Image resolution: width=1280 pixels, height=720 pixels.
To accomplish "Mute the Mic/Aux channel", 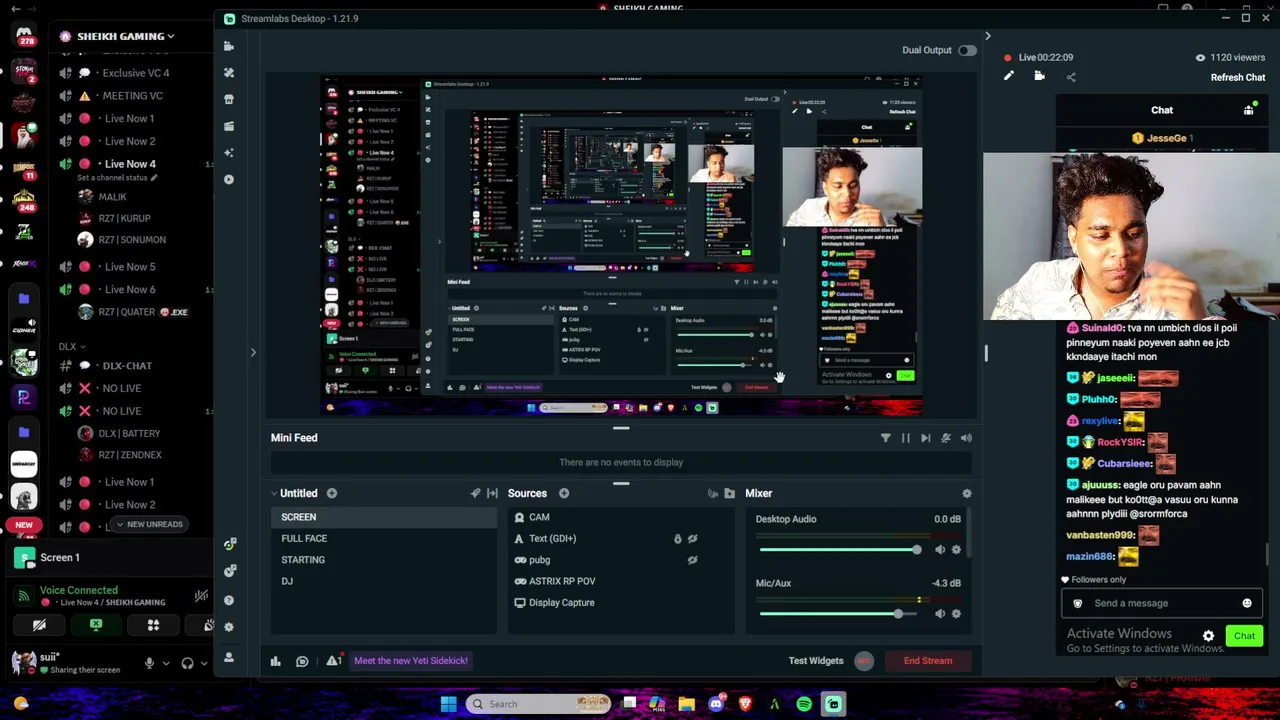I will [940, 614].
